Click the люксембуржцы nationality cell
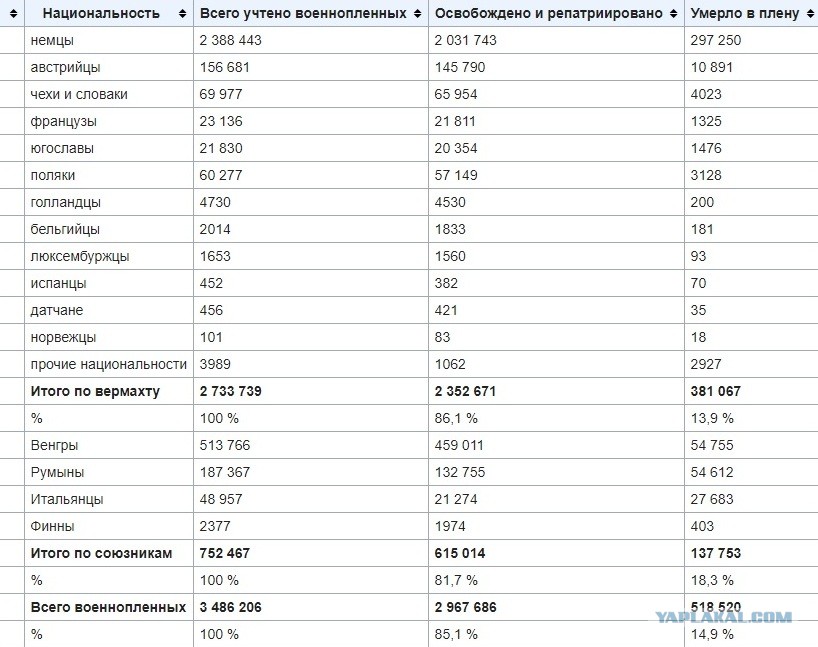Screen dimensions: 818x647 80,256
